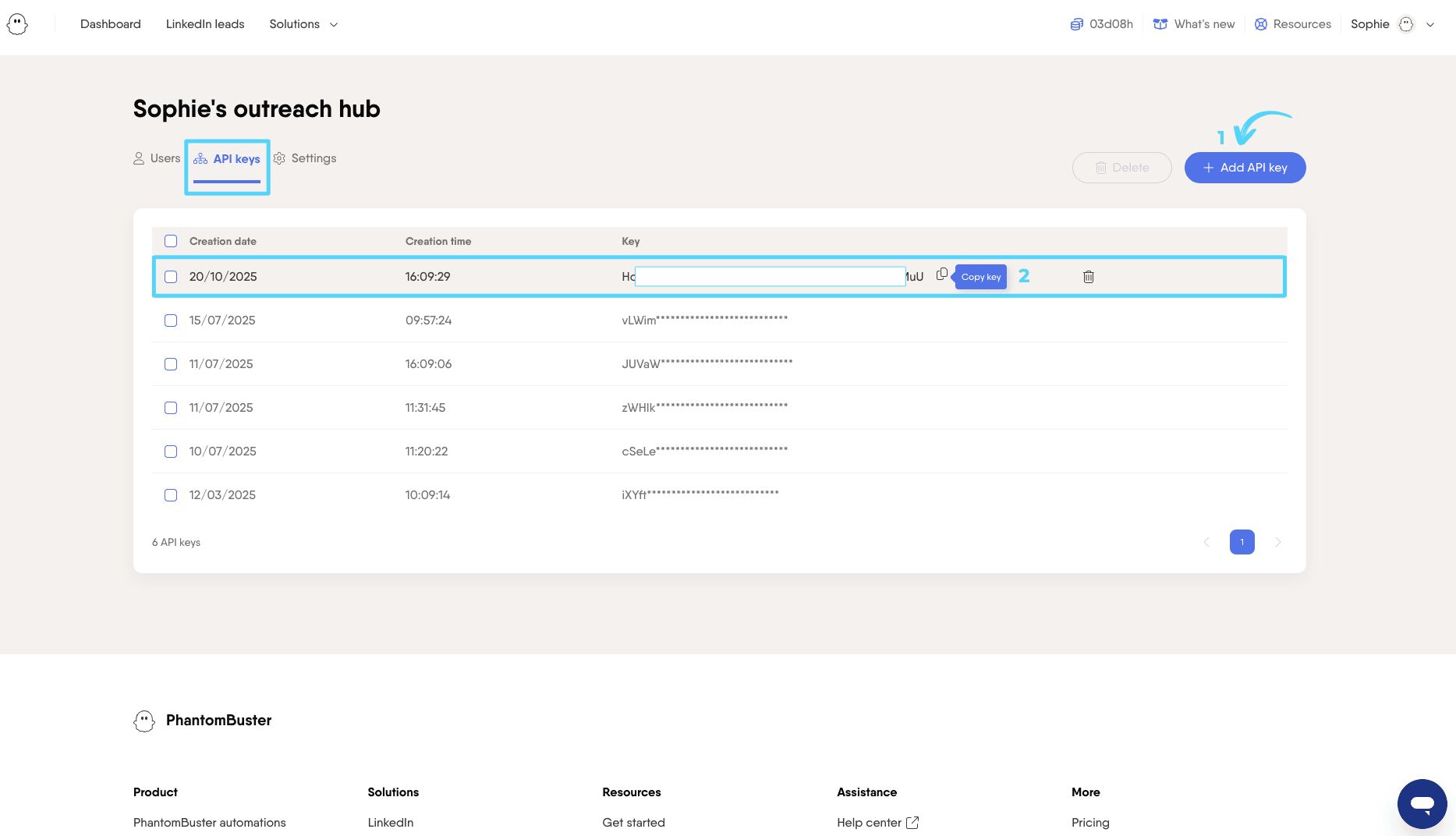The height and width of the screenshot is (836, 1456).
Task: Click the 10:09:14 creation time cell
Action: click(427, 494)
